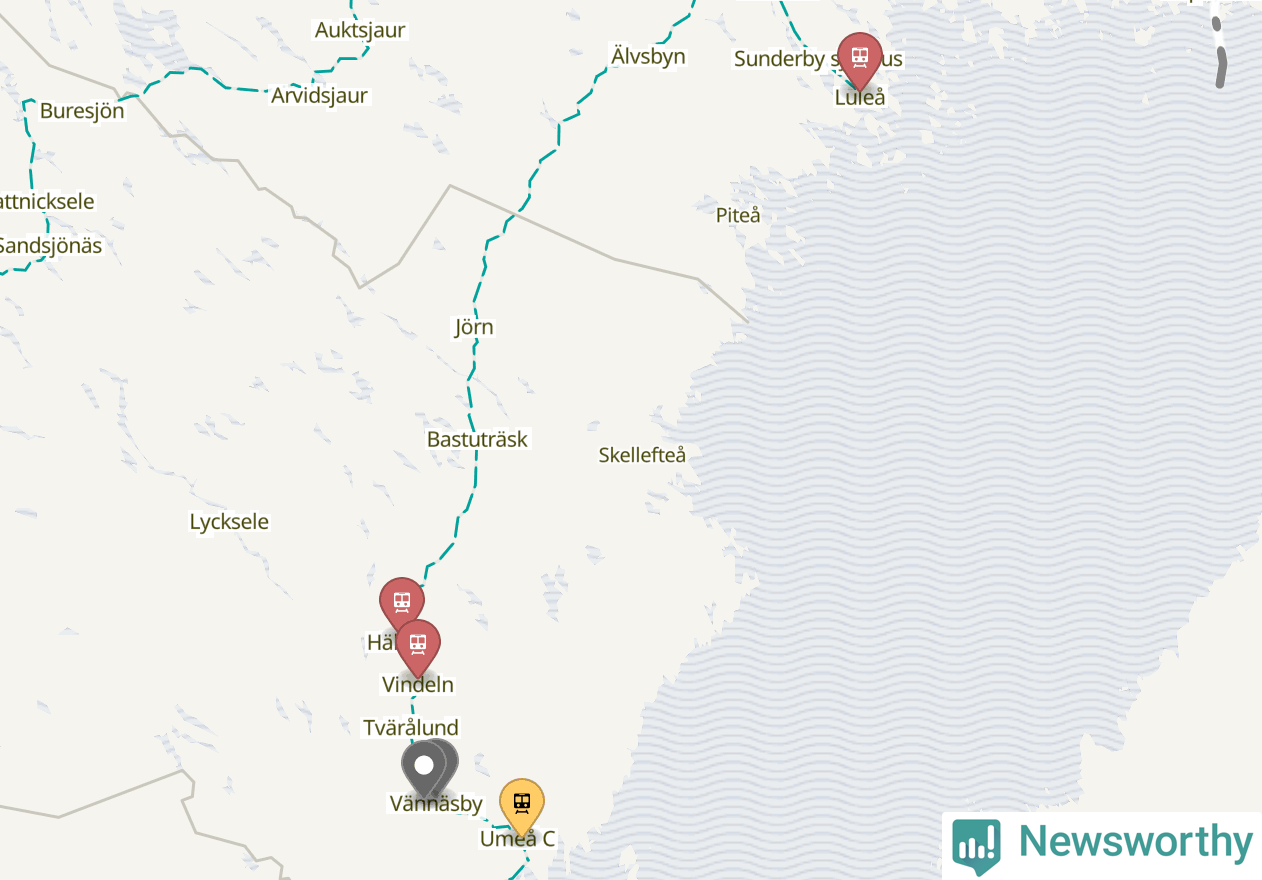Click the Jörn station label

[474, 327]
